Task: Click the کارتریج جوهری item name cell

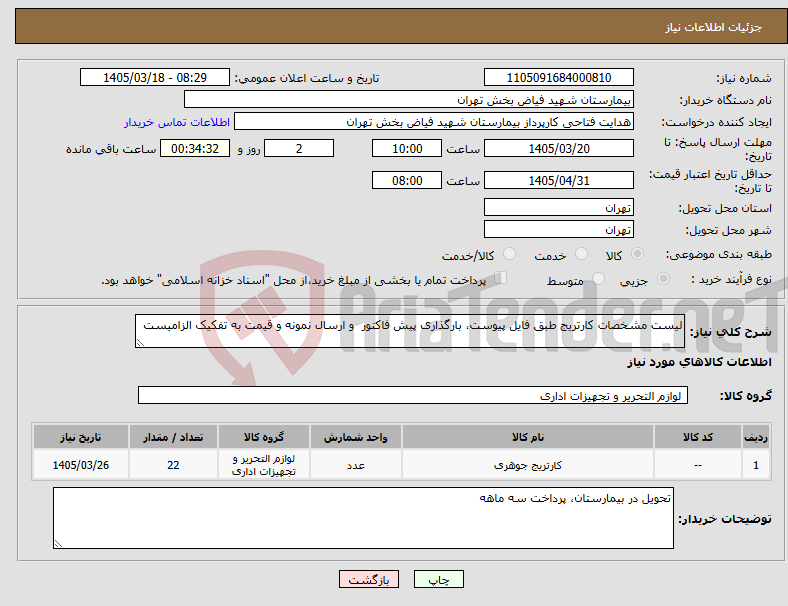Action: tap(528, 465)
